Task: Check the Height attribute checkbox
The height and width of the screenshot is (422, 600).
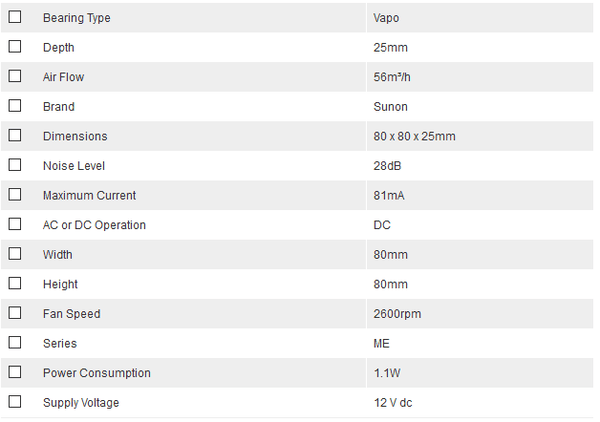Action: point(15,283)
